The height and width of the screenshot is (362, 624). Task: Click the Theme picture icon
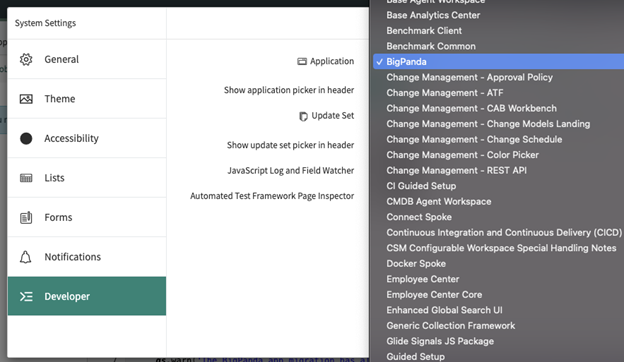pyautogui.click(x=26, y=99)
